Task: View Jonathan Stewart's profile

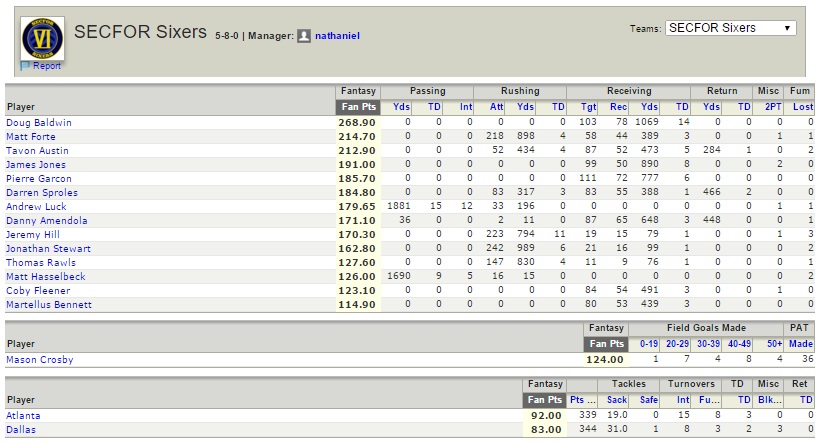Action: [48, 249]
